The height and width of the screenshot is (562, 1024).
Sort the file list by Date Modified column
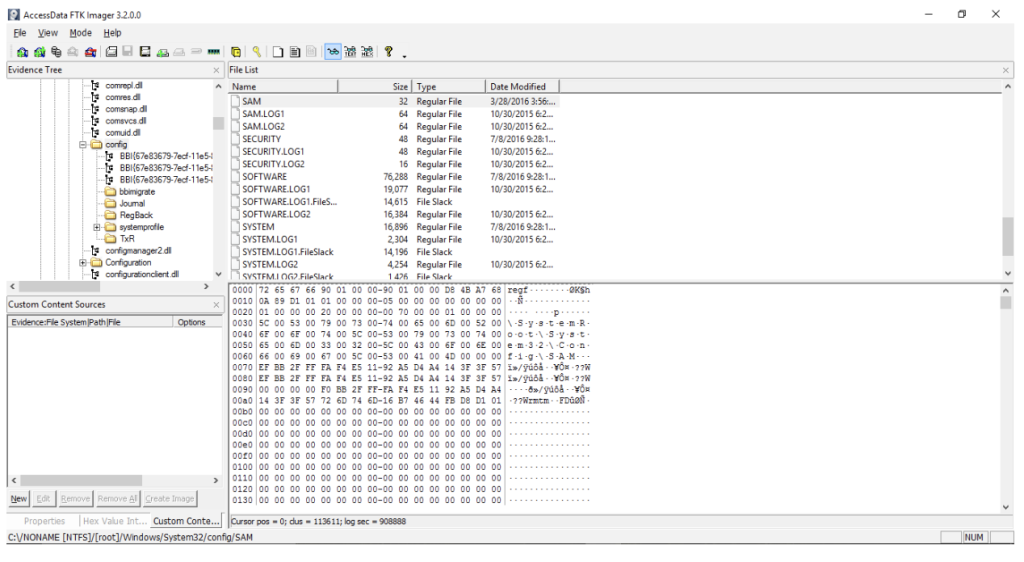click(517, 87)
